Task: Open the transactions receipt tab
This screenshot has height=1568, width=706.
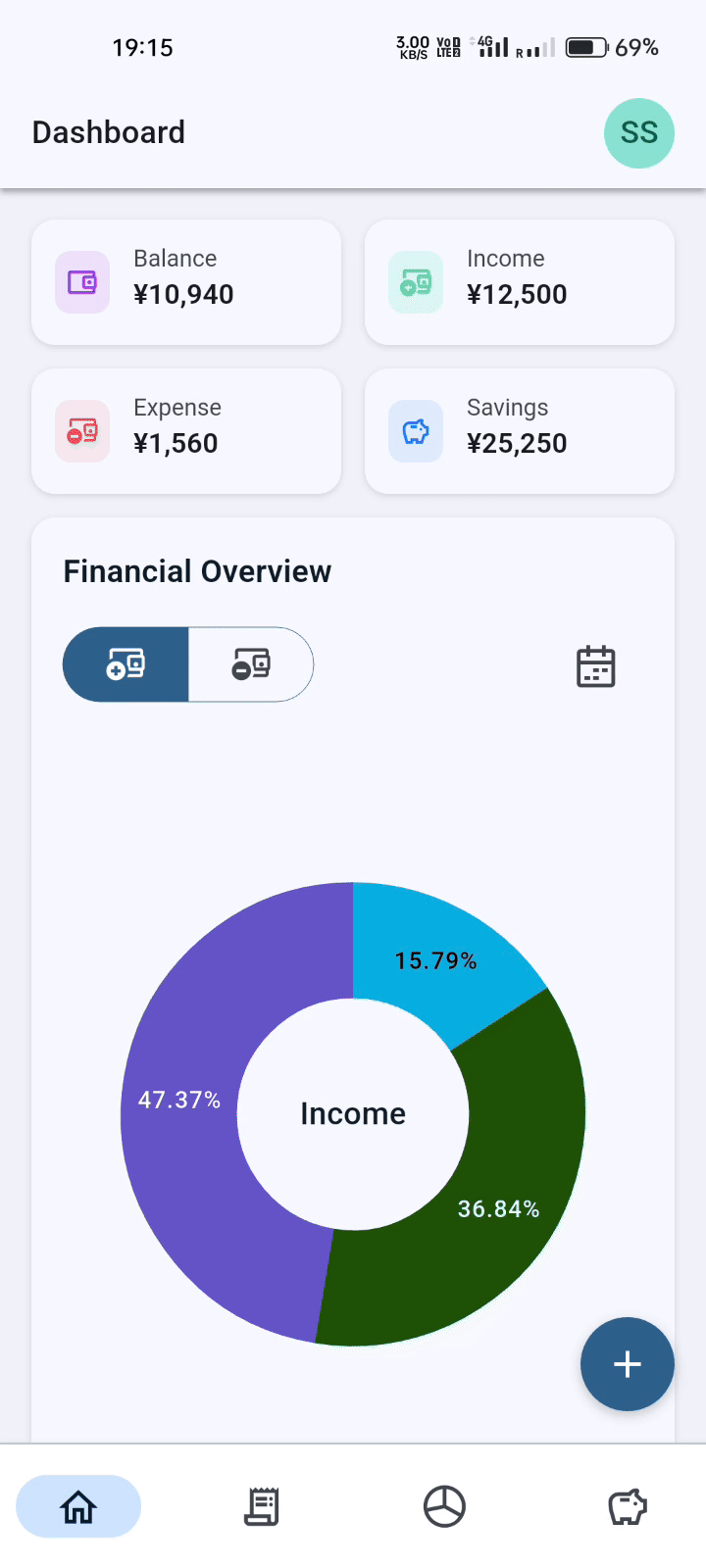Action: (262, 1506)
